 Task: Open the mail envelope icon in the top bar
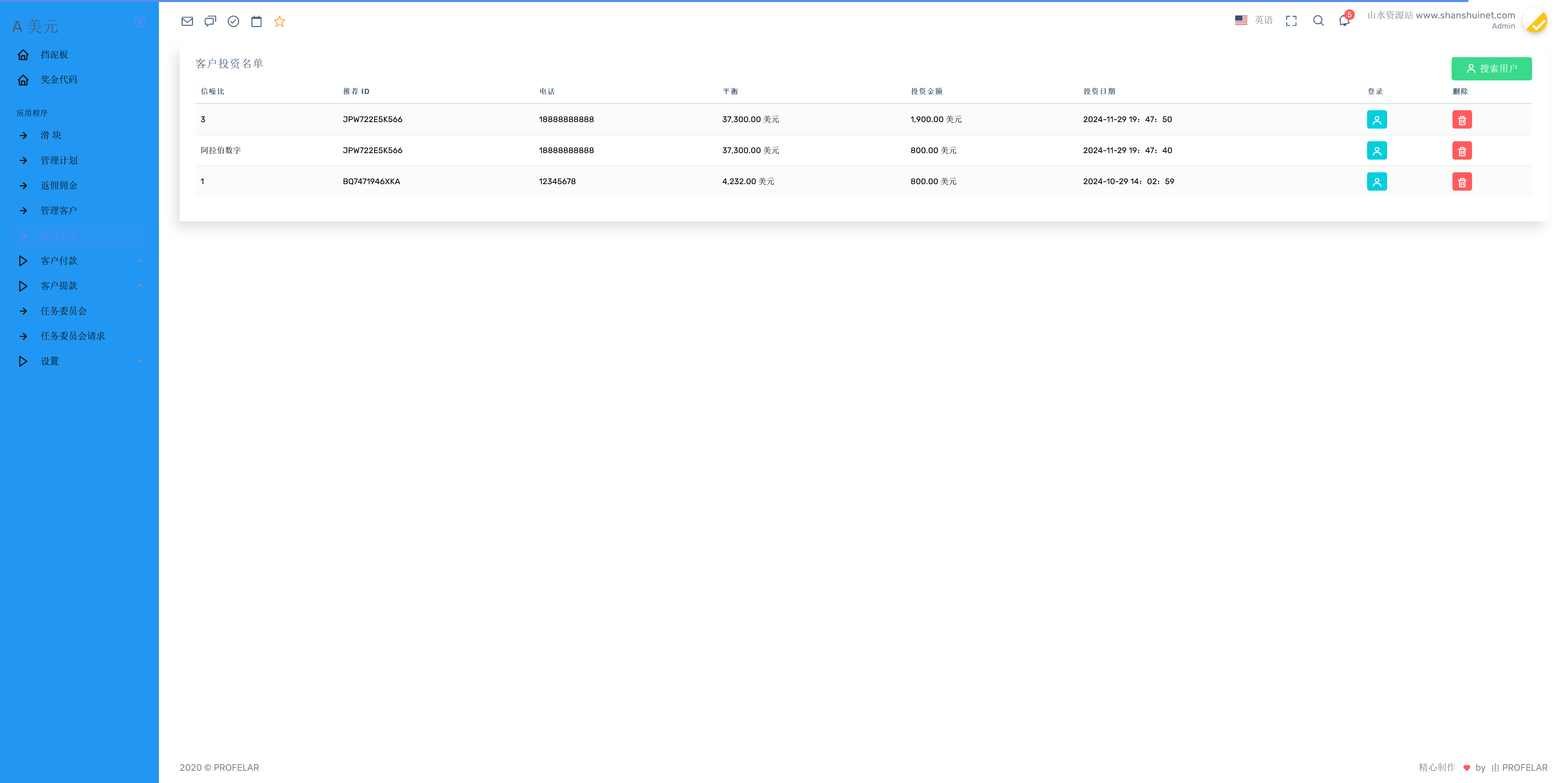tap(187, 21)
